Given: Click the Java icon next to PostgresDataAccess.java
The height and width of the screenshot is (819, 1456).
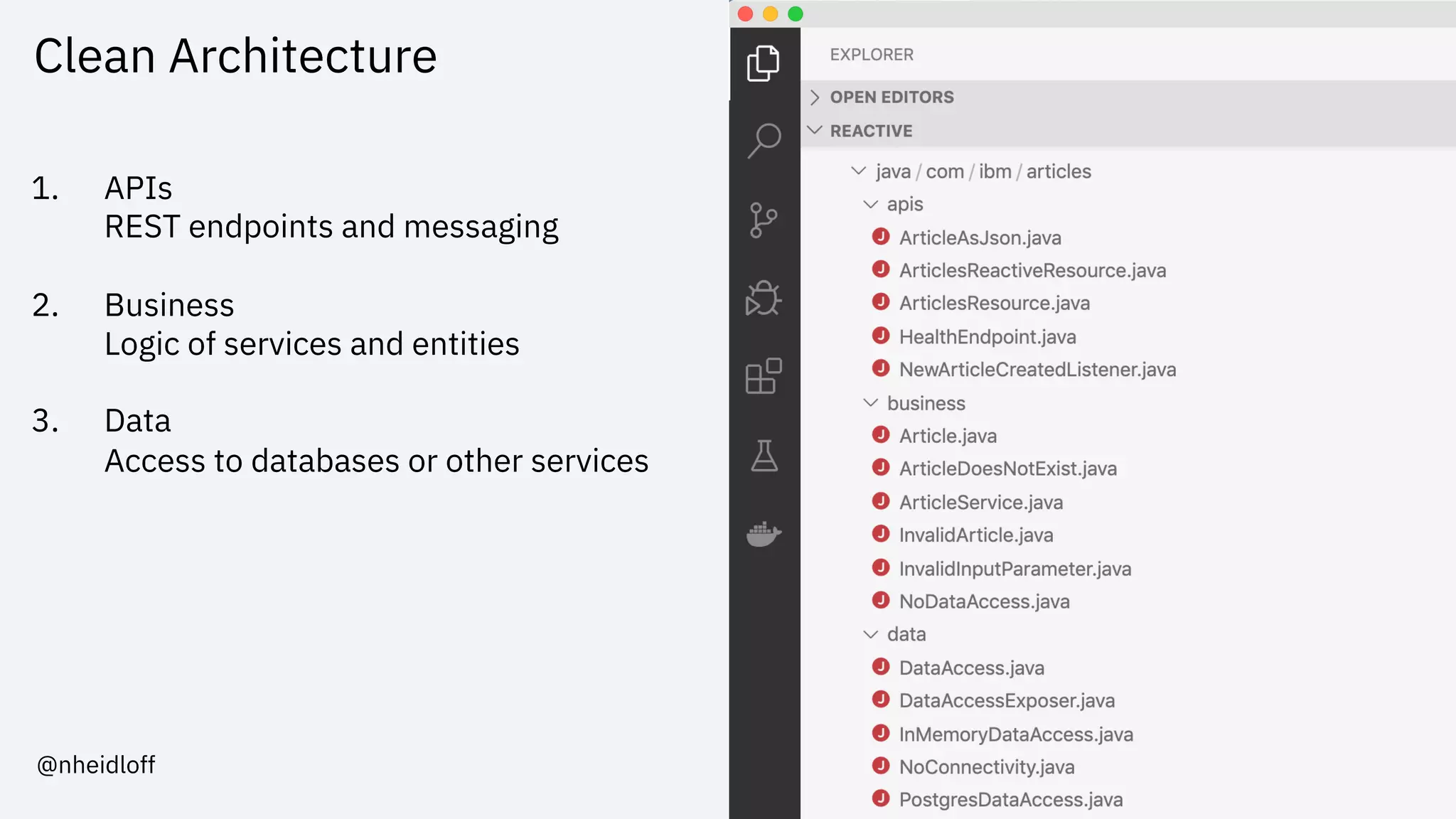Looking at the screenshot, I should (881, 798).
